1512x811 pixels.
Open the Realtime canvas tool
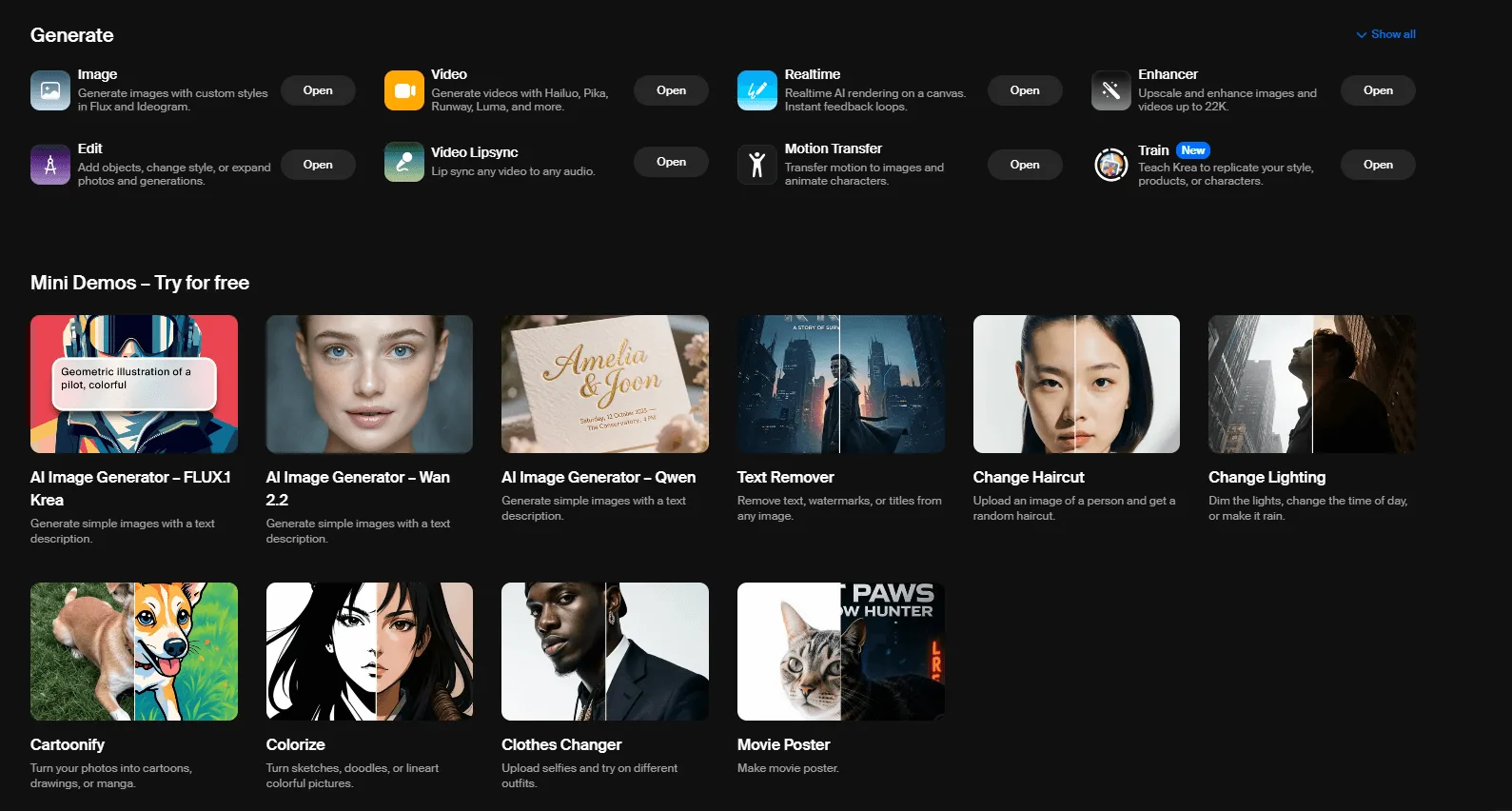pyautogui.click(x=1025, y=90)
